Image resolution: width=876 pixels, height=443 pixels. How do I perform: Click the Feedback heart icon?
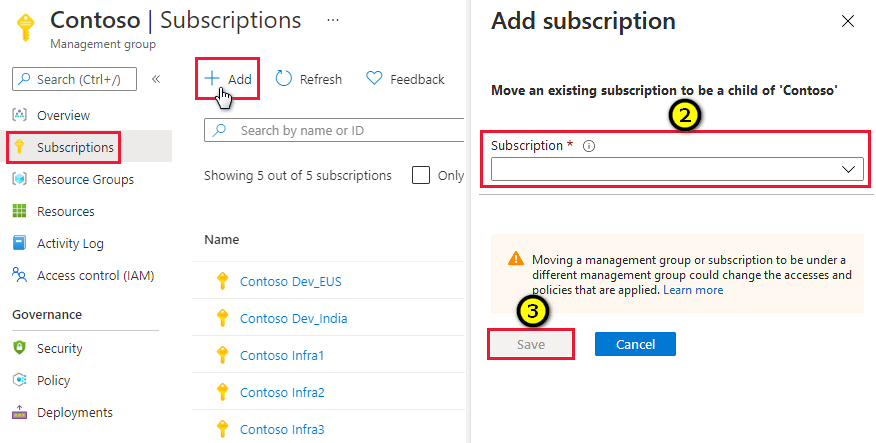[x=374, y=78]
